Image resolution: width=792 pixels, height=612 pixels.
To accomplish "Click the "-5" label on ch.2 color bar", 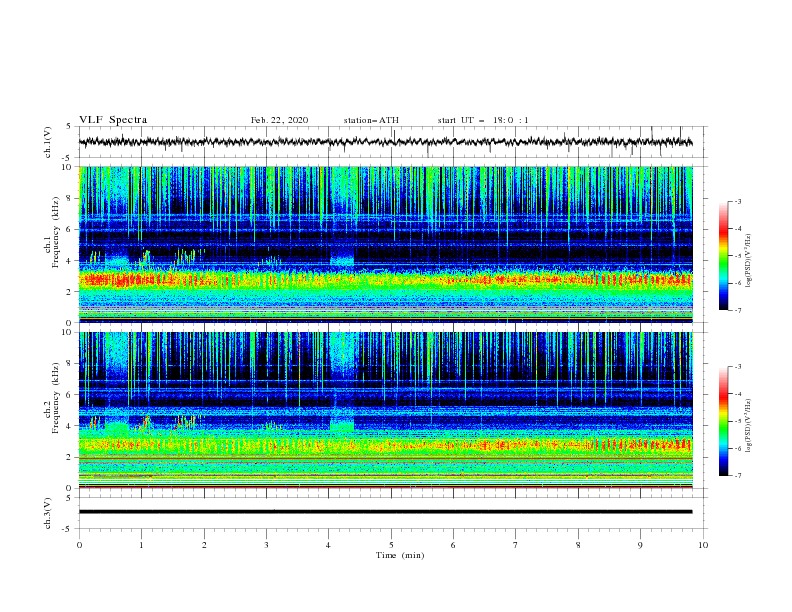I will coord(737,421).
